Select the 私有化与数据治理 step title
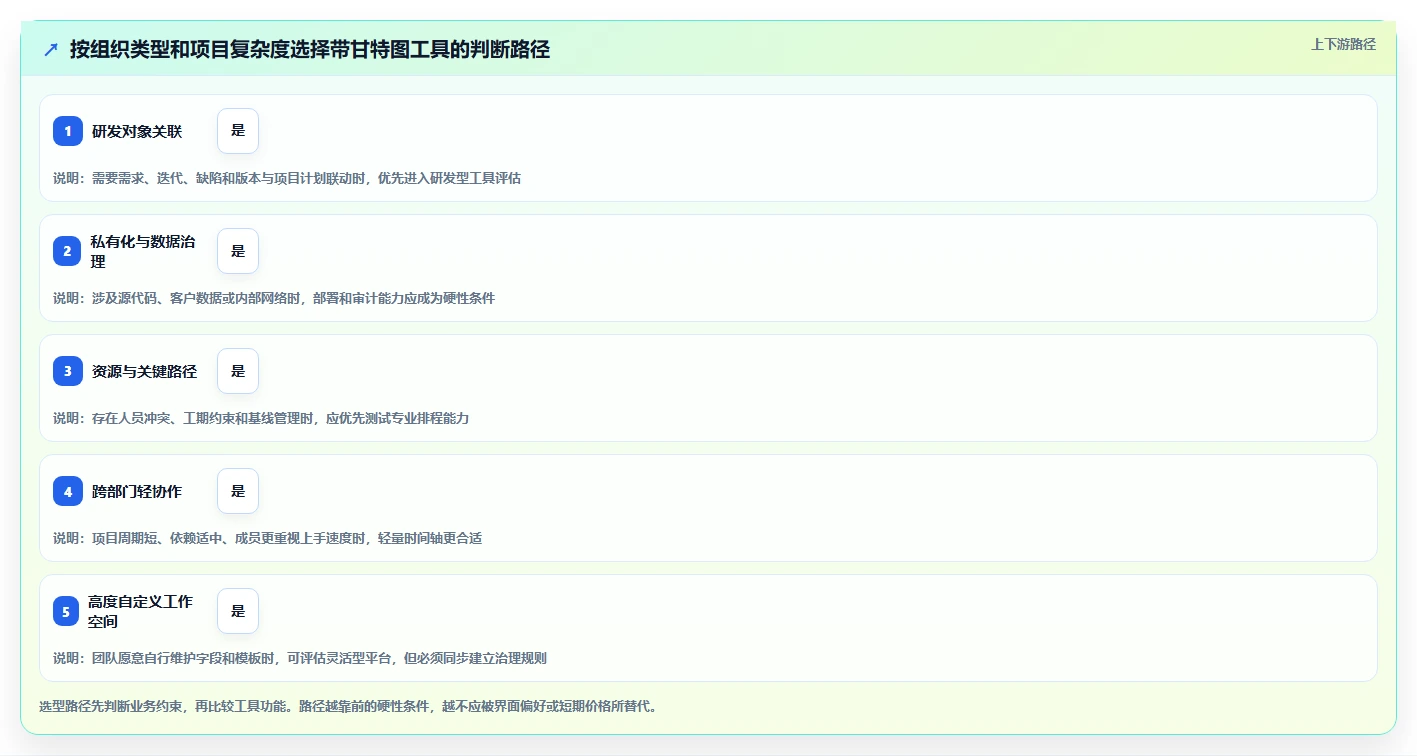 pyautogui.click(x=143, y=251)
